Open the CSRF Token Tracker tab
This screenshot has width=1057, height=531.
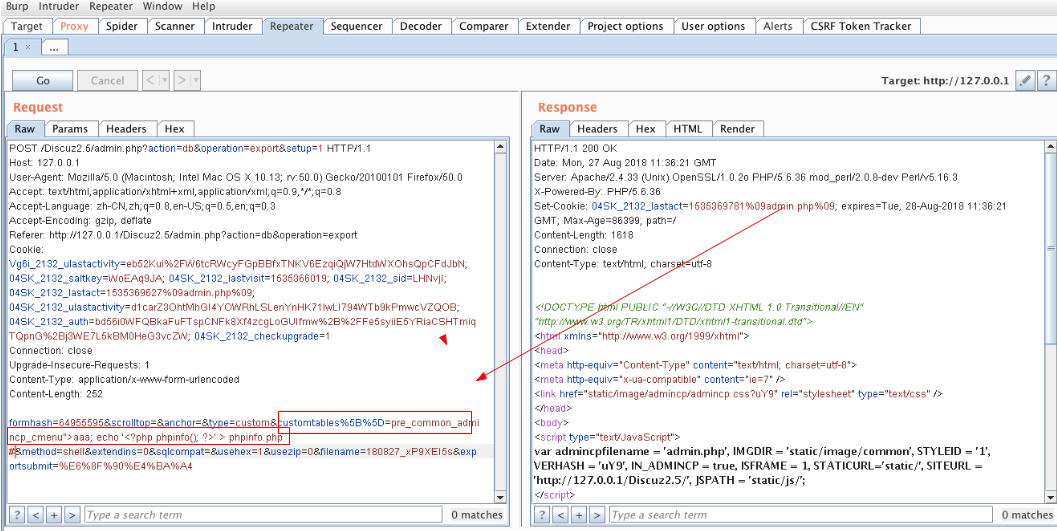pos(861,26)
